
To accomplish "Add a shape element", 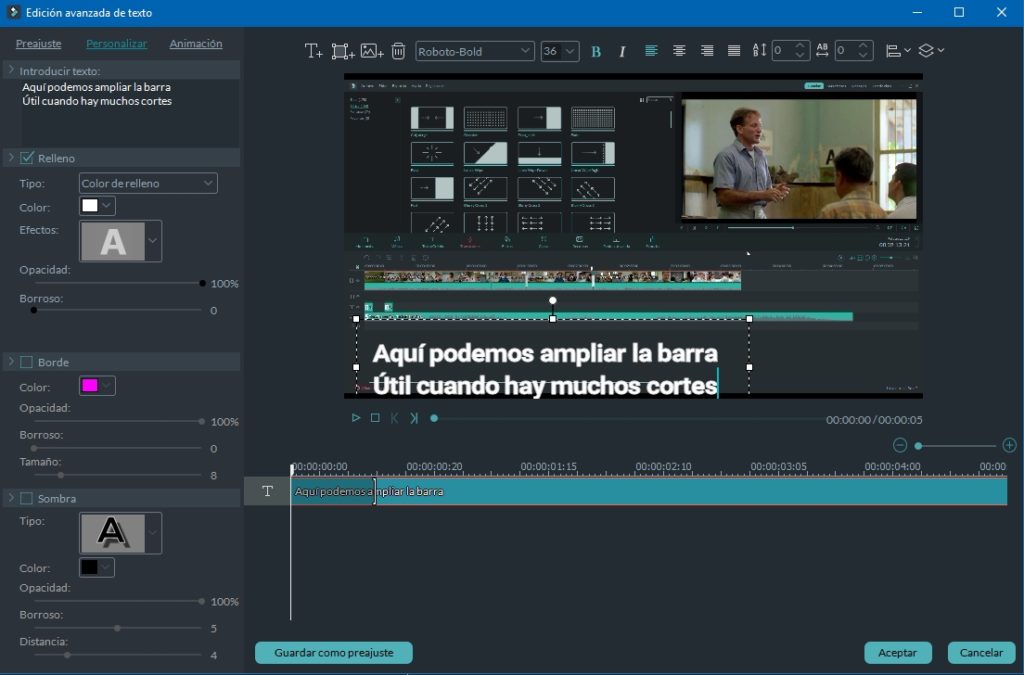I will tap(343, 51).
